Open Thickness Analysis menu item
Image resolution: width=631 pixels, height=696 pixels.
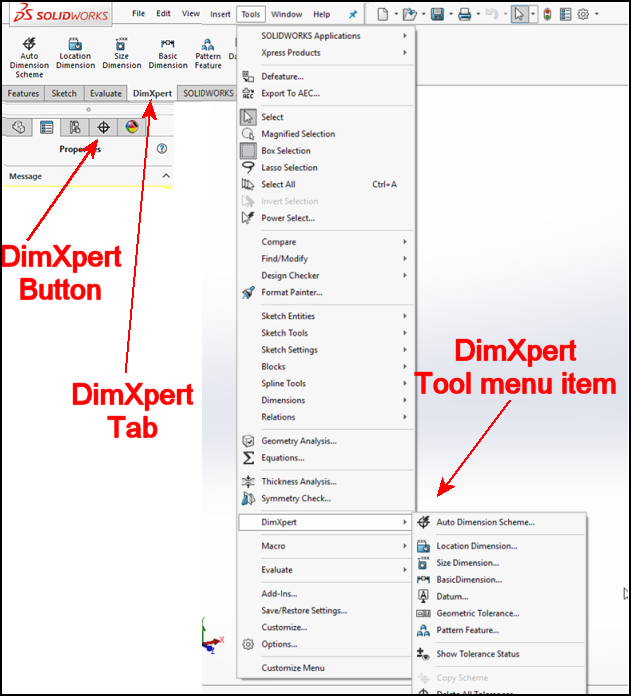pos(326,481)
